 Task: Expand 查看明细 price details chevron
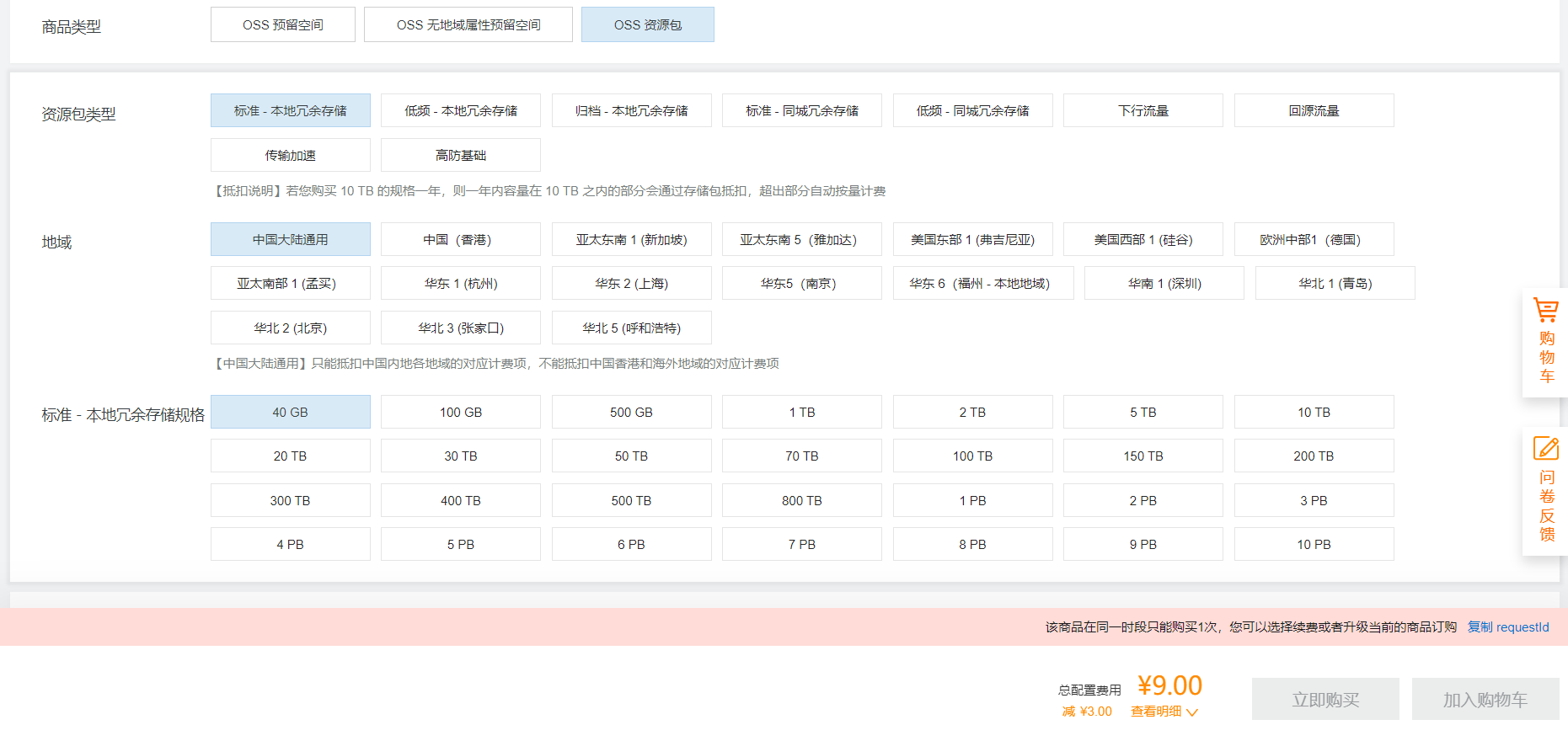1191,712
